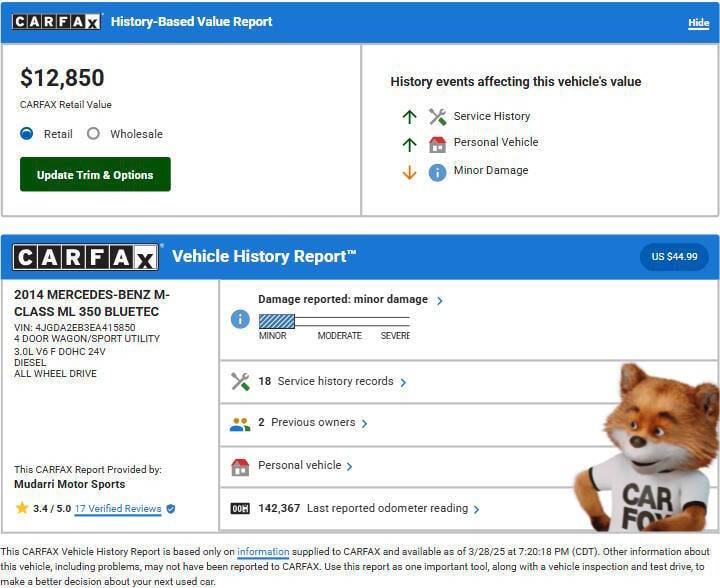Click the gold star rating icon

(22, 508)
